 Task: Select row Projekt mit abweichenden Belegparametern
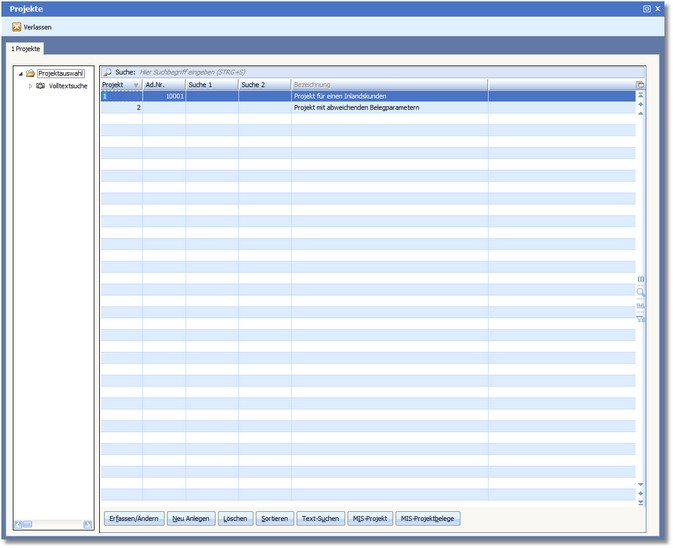click(x=370, y=107)
